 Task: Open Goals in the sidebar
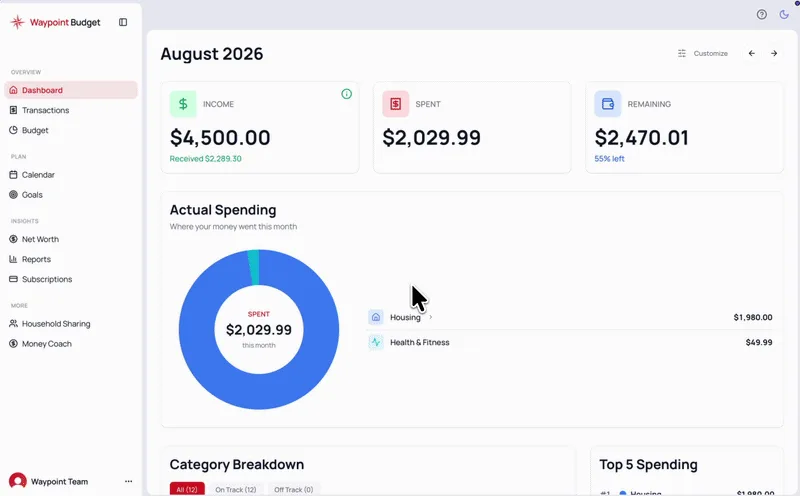click(x=71, y=194)
